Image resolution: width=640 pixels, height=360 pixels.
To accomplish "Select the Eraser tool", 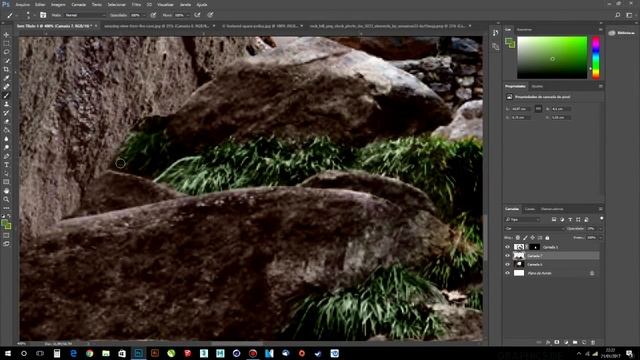I will (x=6, y=121).
